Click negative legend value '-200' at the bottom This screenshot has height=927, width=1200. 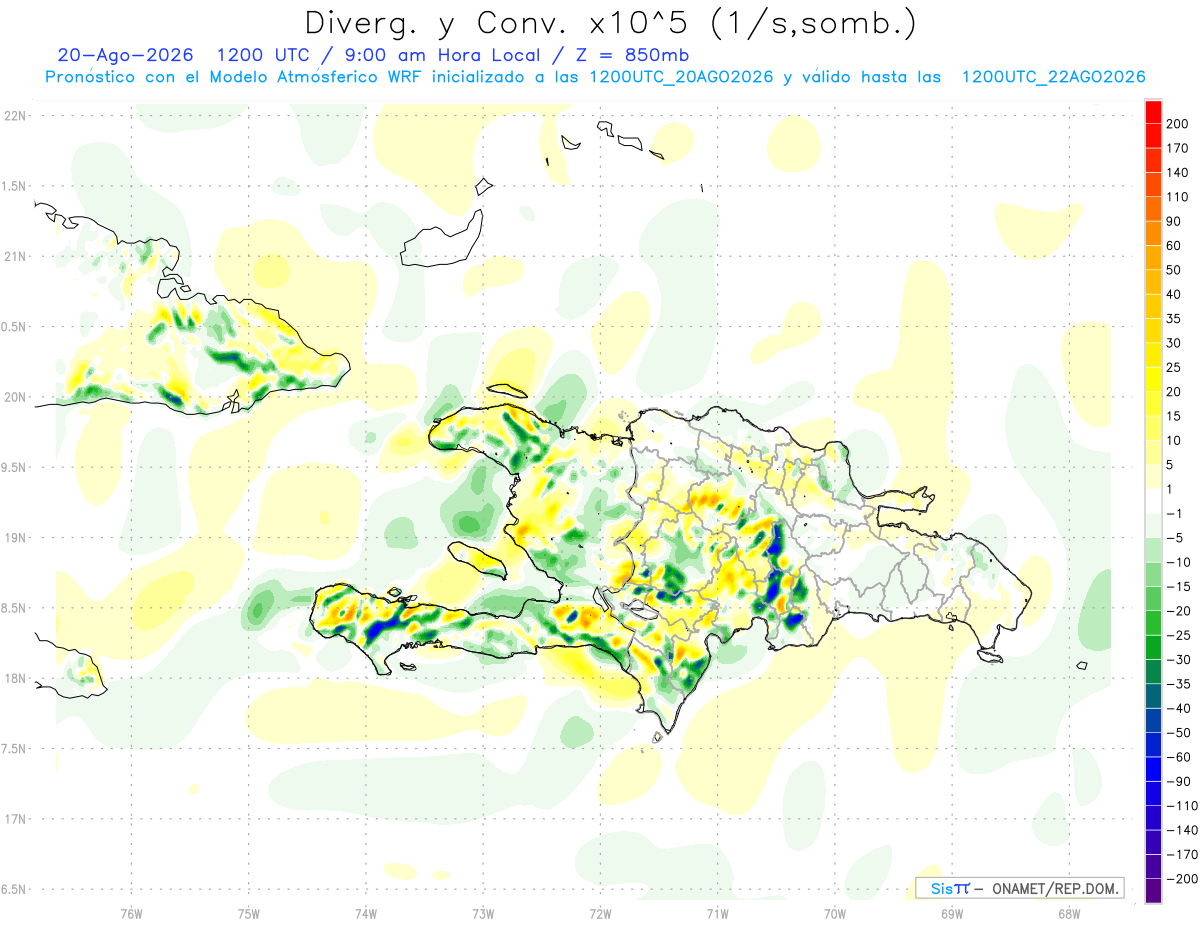point(1181,879)
